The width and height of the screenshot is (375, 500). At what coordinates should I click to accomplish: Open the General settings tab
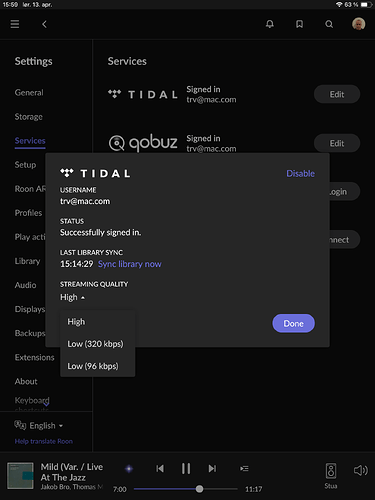29,92
